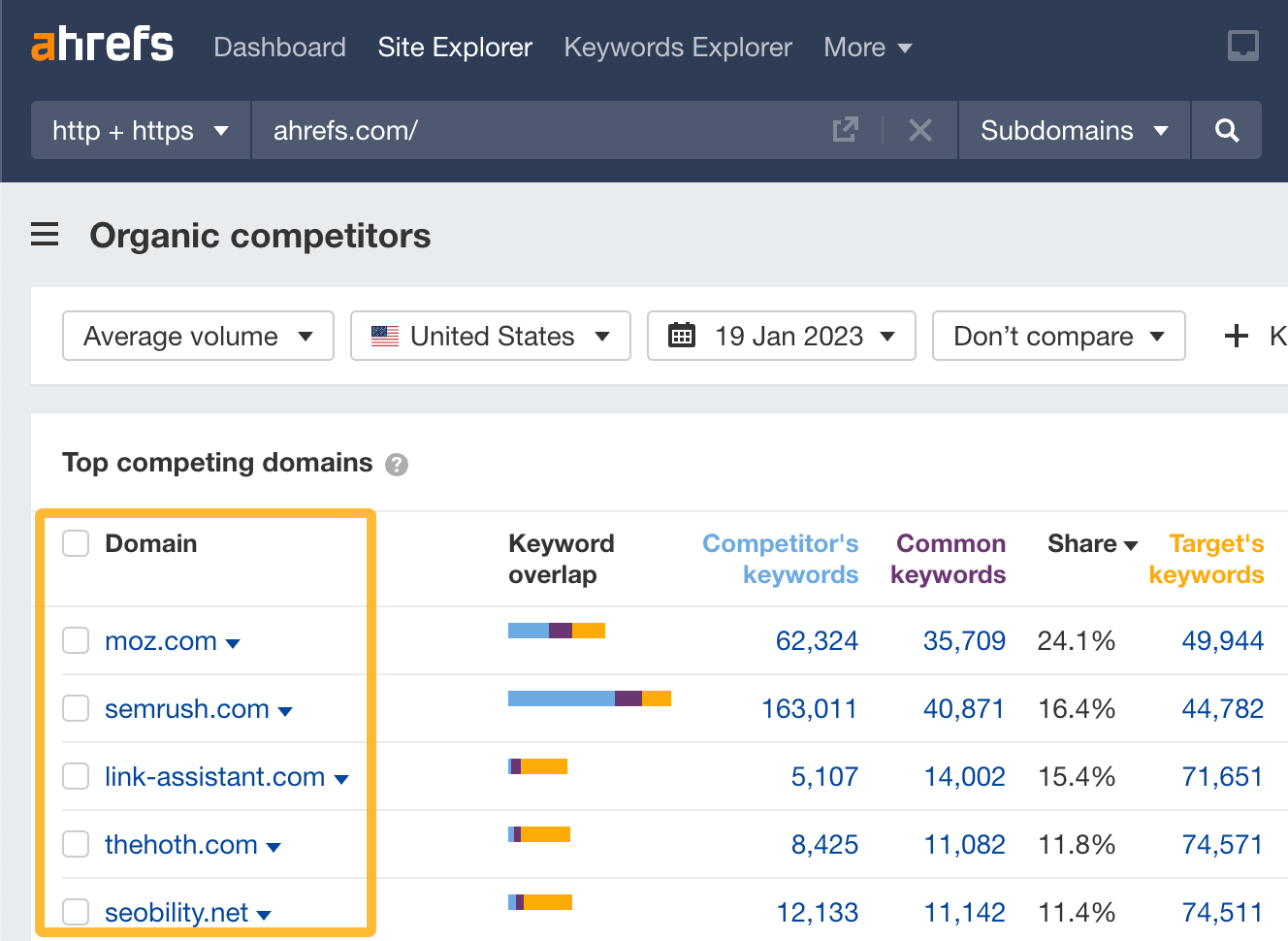
Task: Check the checkbox for semrush.com
Action: (75, 708)
